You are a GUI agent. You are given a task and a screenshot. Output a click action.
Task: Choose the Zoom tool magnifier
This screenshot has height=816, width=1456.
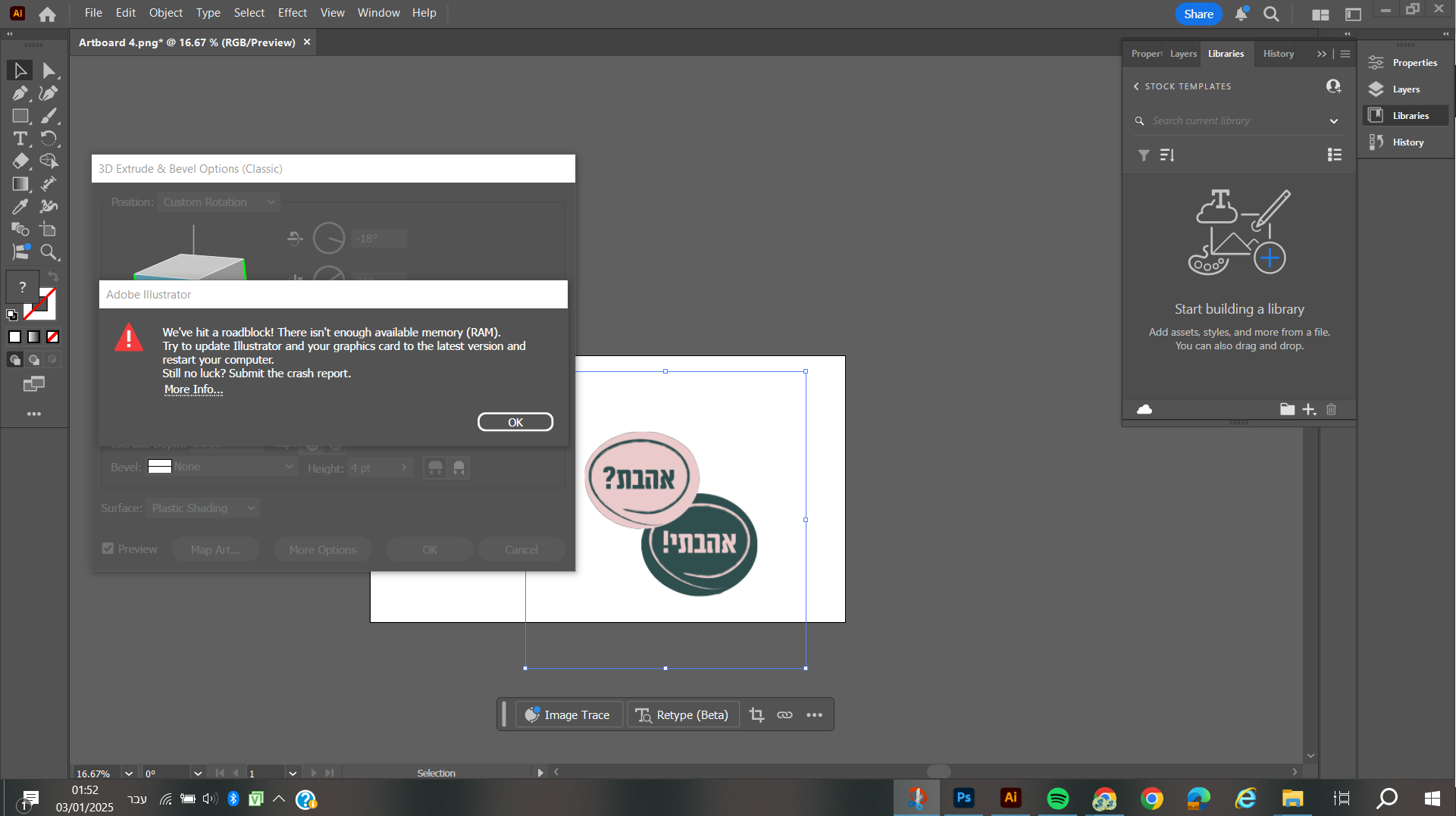tap(49, 252)
